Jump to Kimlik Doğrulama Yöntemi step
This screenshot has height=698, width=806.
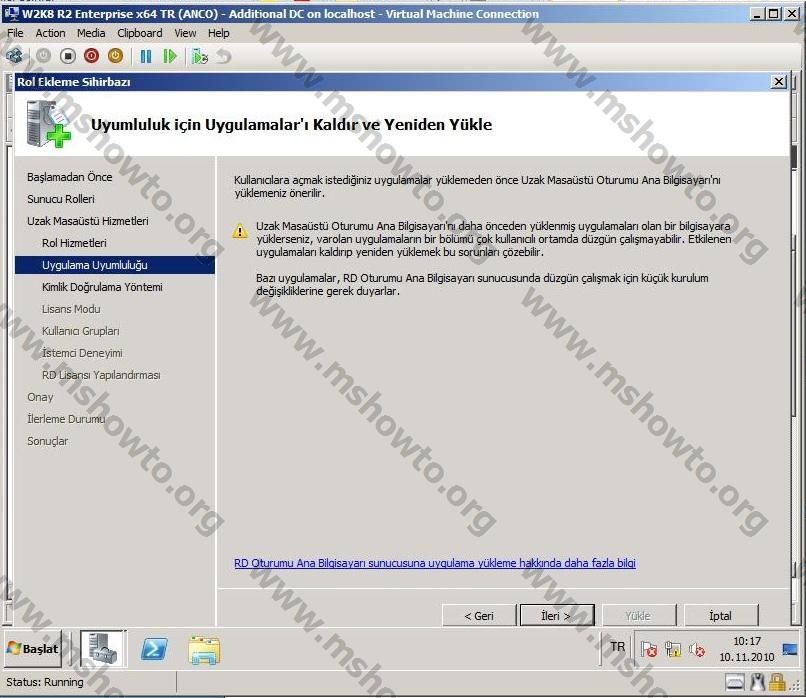(102, 287)
